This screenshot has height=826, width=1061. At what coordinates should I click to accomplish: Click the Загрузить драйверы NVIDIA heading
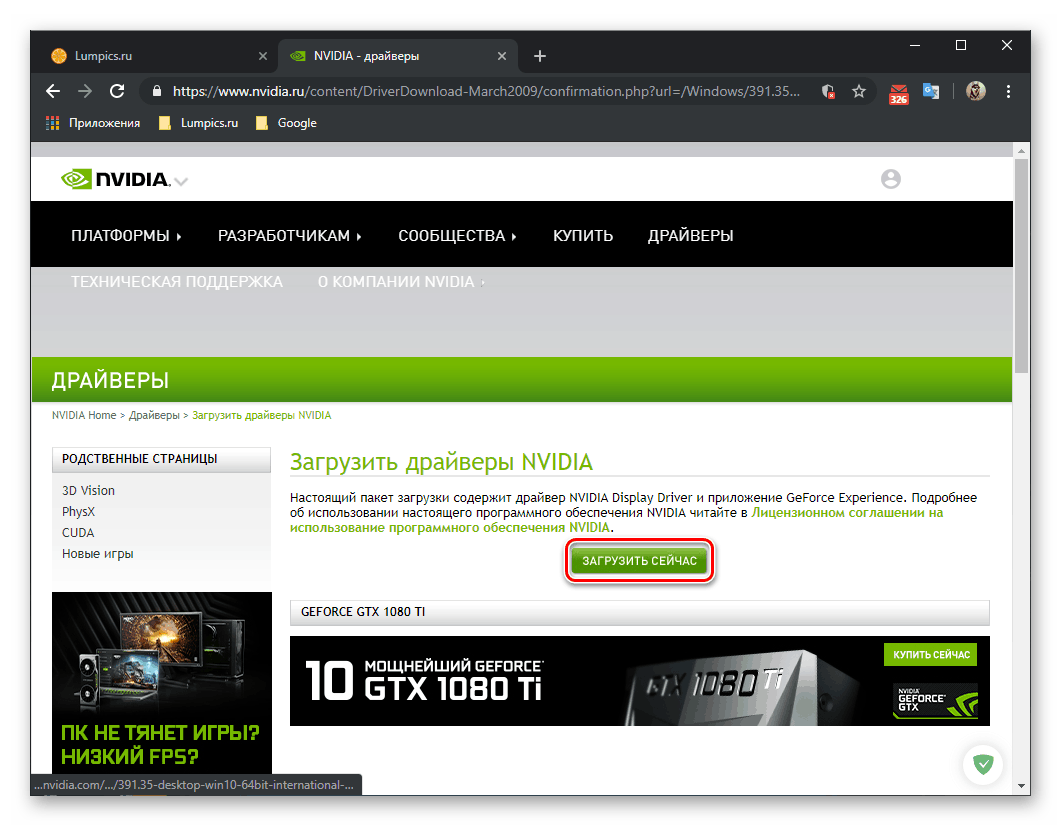tap(441, 462)
